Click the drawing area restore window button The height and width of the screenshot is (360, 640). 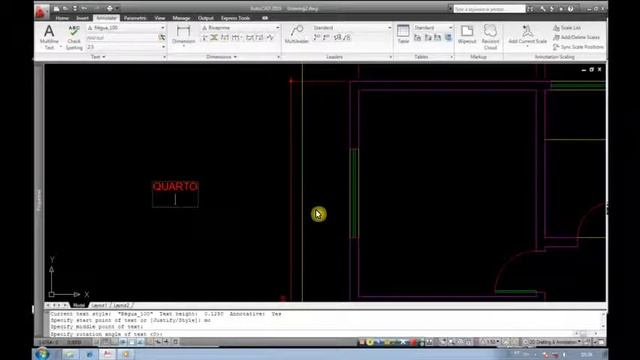[591, 70]
